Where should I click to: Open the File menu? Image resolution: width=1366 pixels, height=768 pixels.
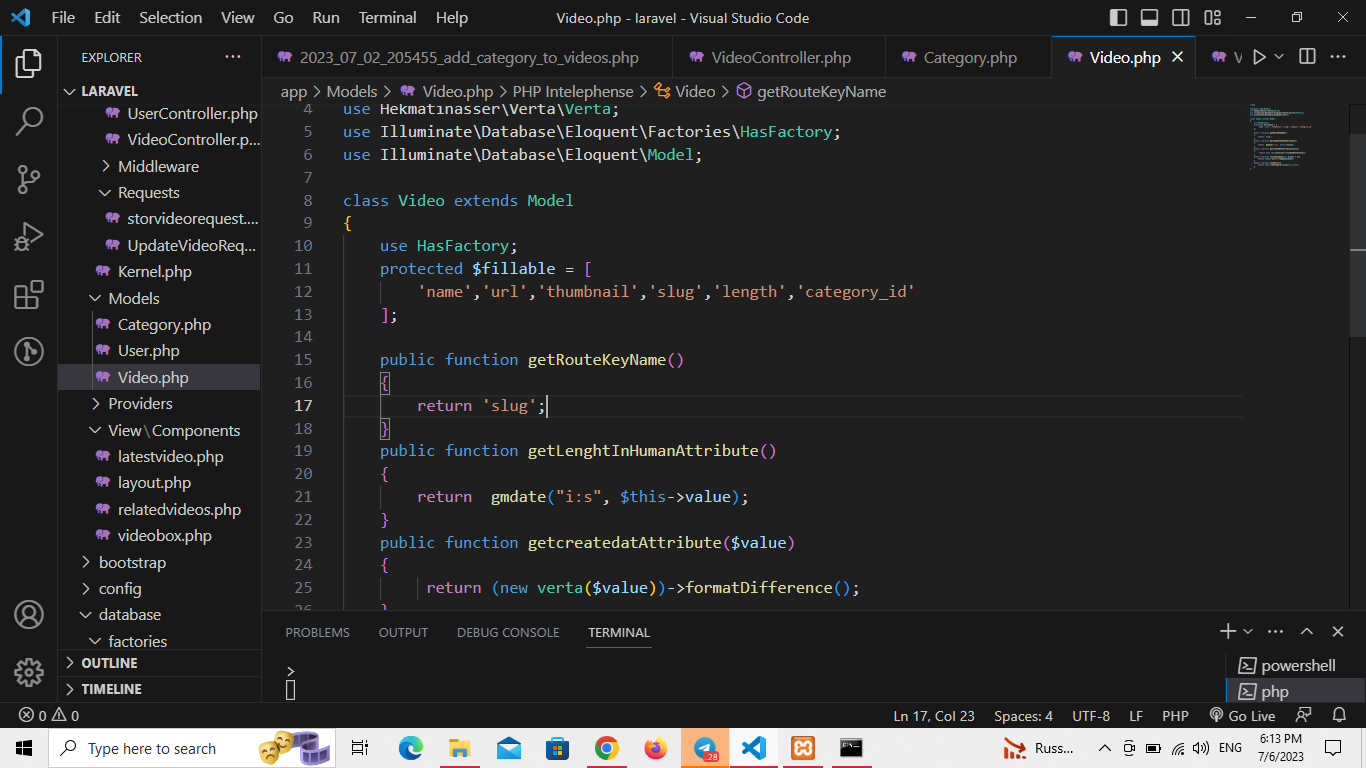coord(63,18)
